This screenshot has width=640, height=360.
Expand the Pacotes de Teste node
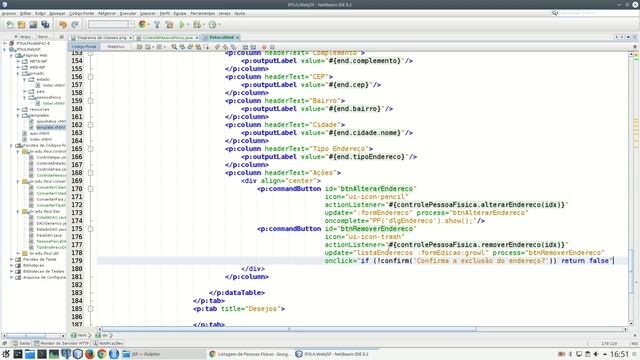[11, 259]
